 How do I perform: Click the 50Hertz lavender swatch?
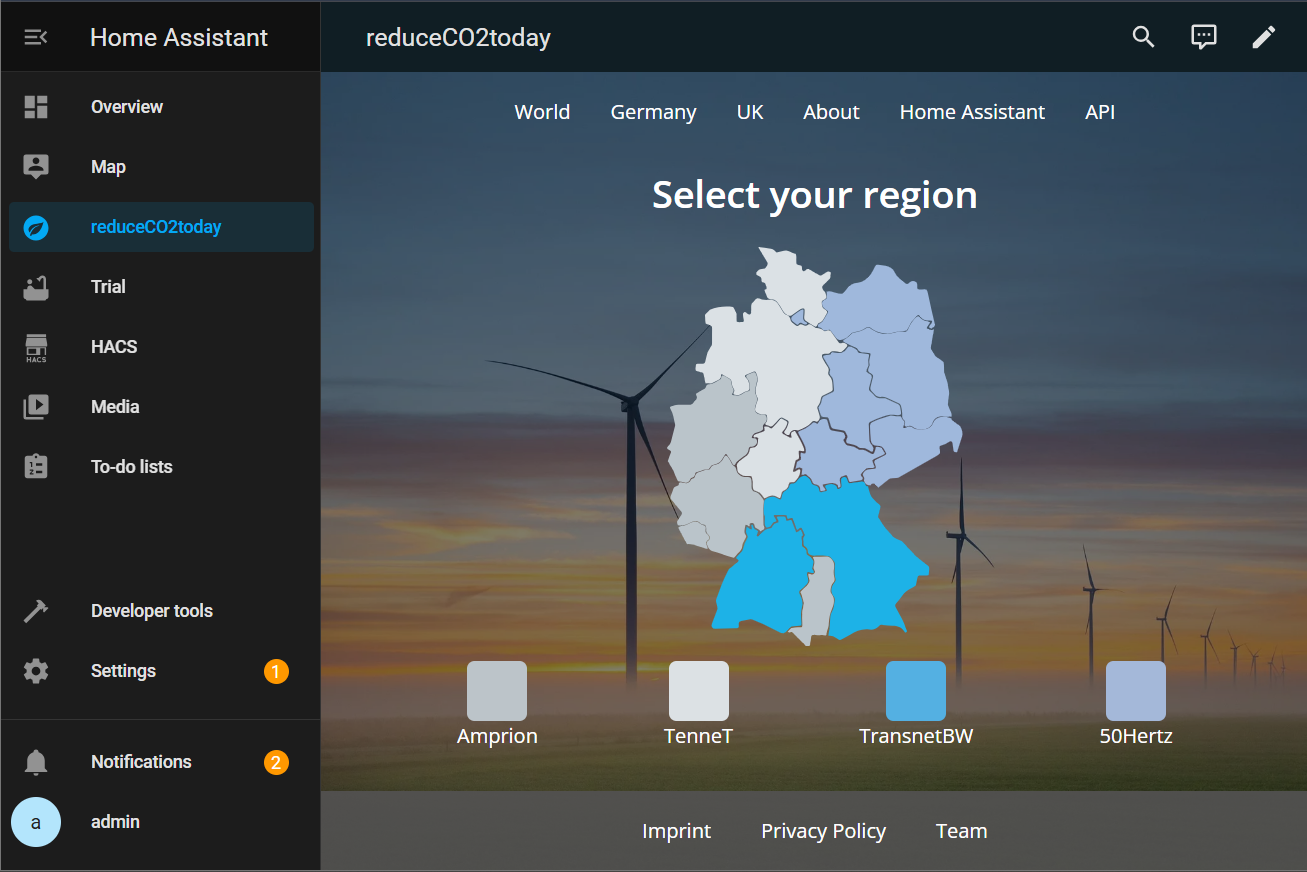pyautogui.click(x=1135, y=691)
